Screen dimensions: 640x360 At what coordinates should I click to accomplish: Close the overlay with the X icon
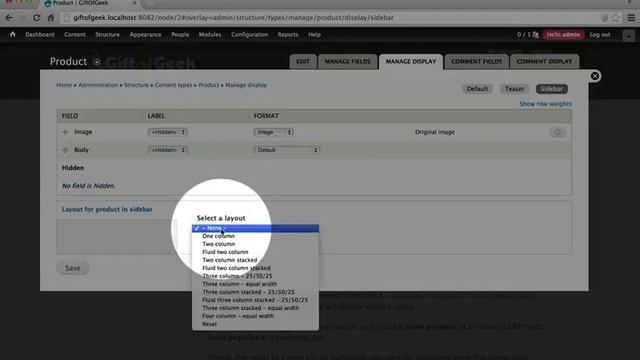pos(595,76)
